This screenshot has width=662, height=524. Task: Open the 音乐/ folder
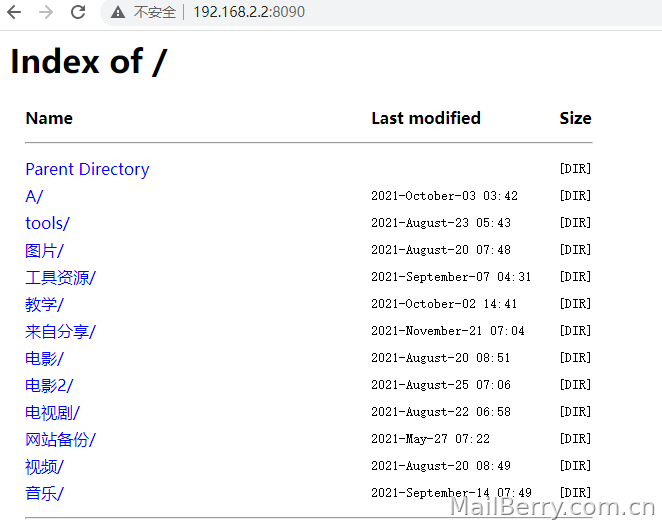[44, 493]
